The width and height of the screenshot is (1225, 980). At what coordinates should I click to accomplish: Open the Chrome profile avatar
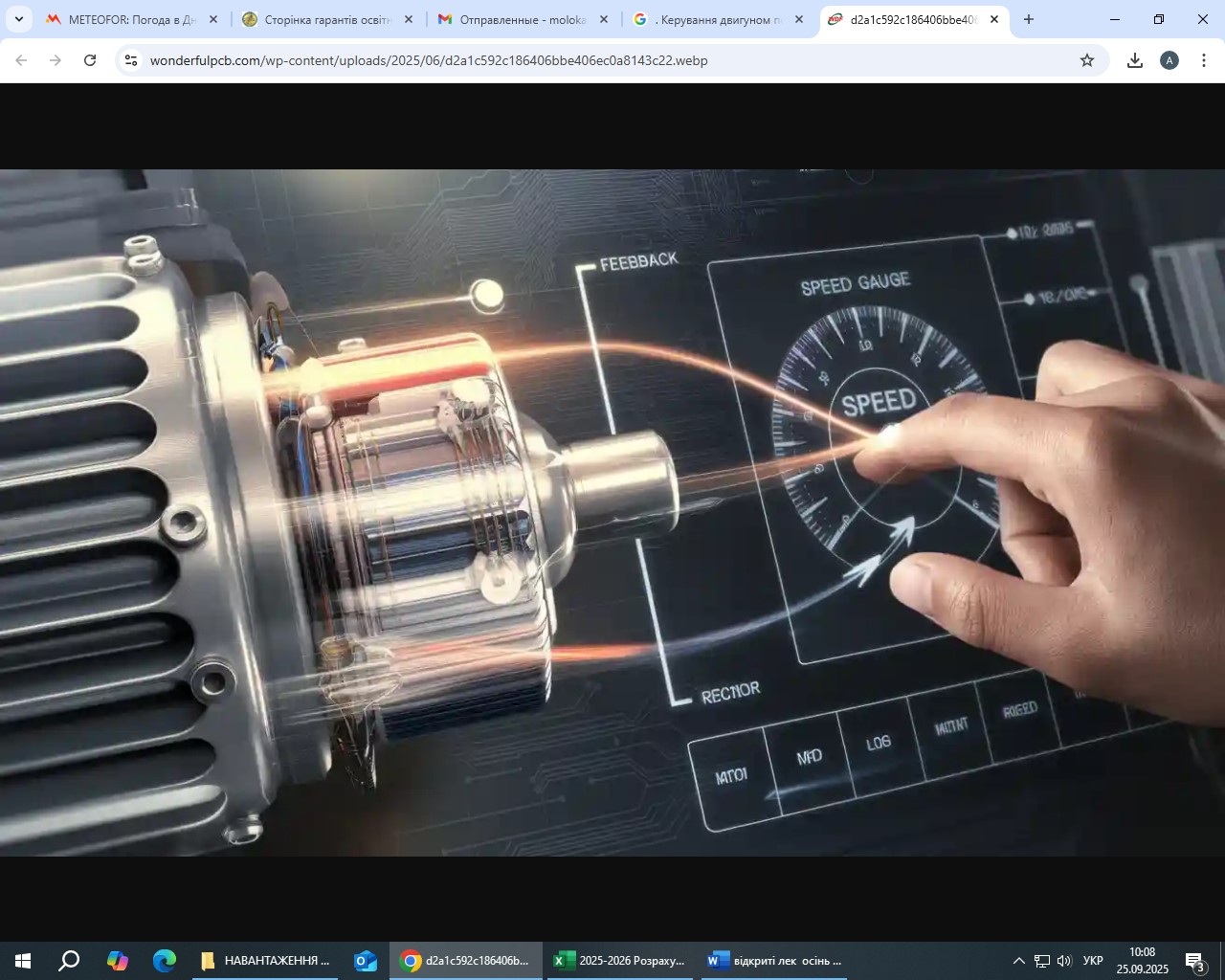point(1169,60)
